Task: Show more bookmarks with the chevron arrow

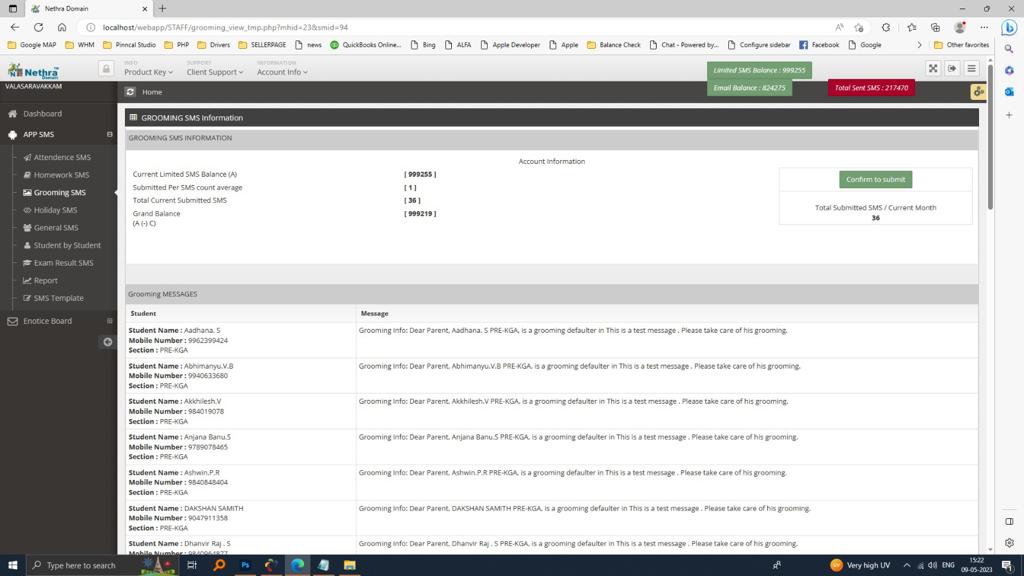Action: pyautogui.click(x=920, y=45)
